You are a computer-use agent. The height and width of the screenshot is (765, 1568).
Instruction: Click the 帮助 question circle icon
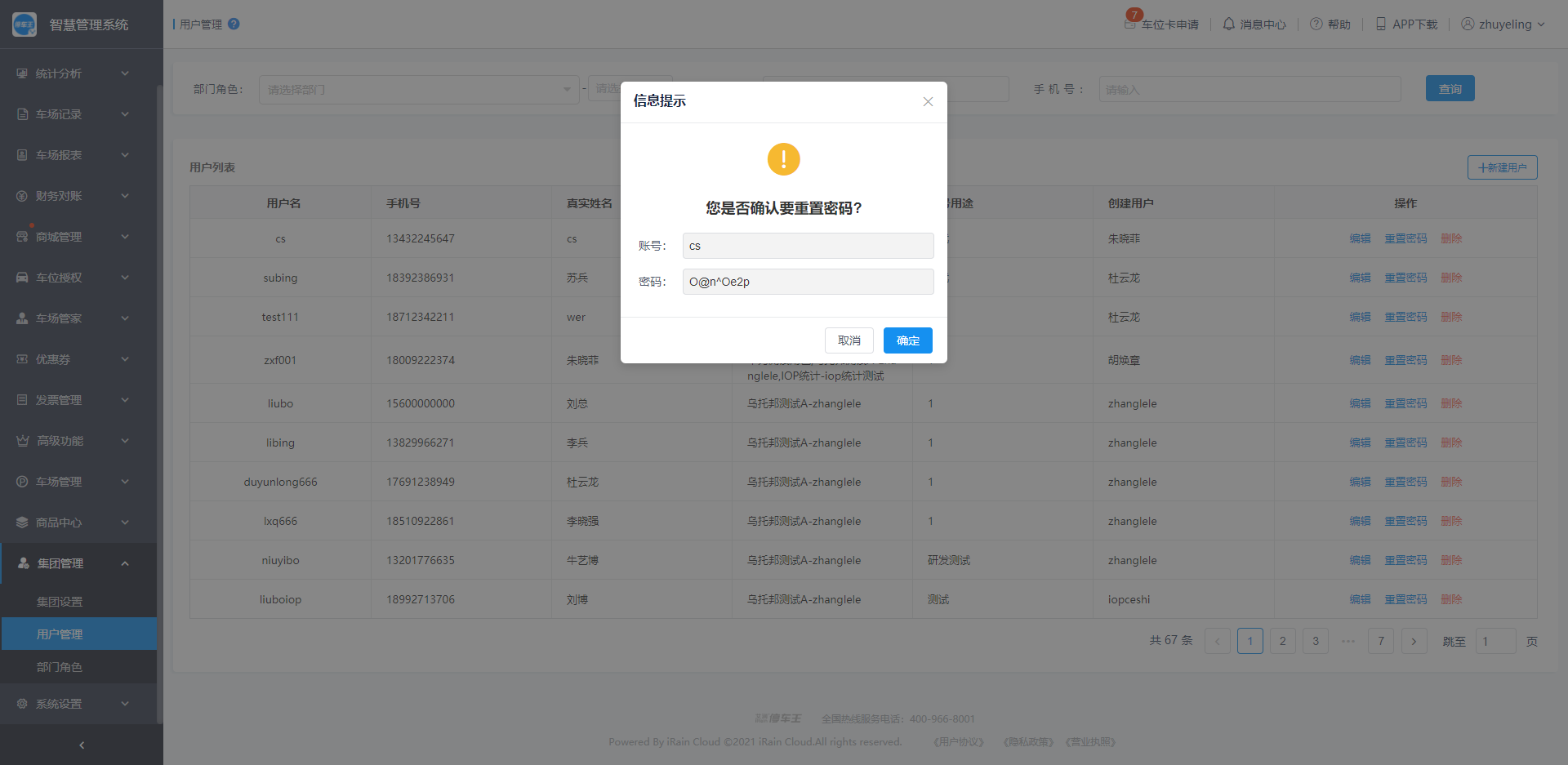click(x=1316, y=24)
